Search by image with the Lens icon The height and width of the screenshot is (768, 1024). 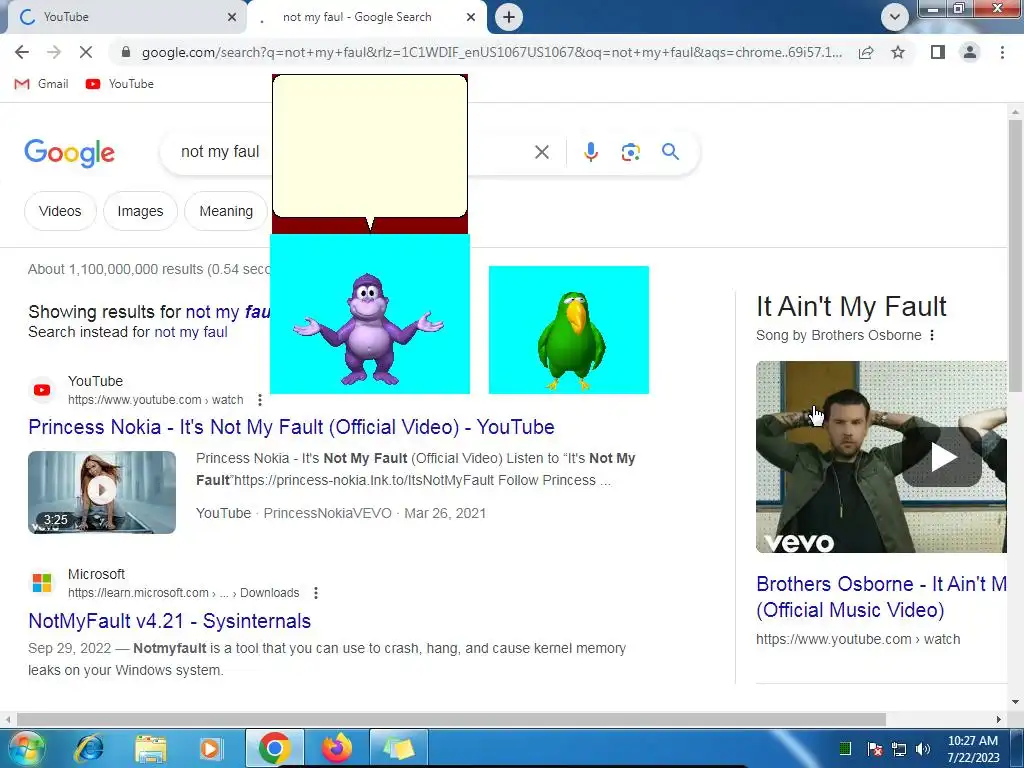[630, 152]
